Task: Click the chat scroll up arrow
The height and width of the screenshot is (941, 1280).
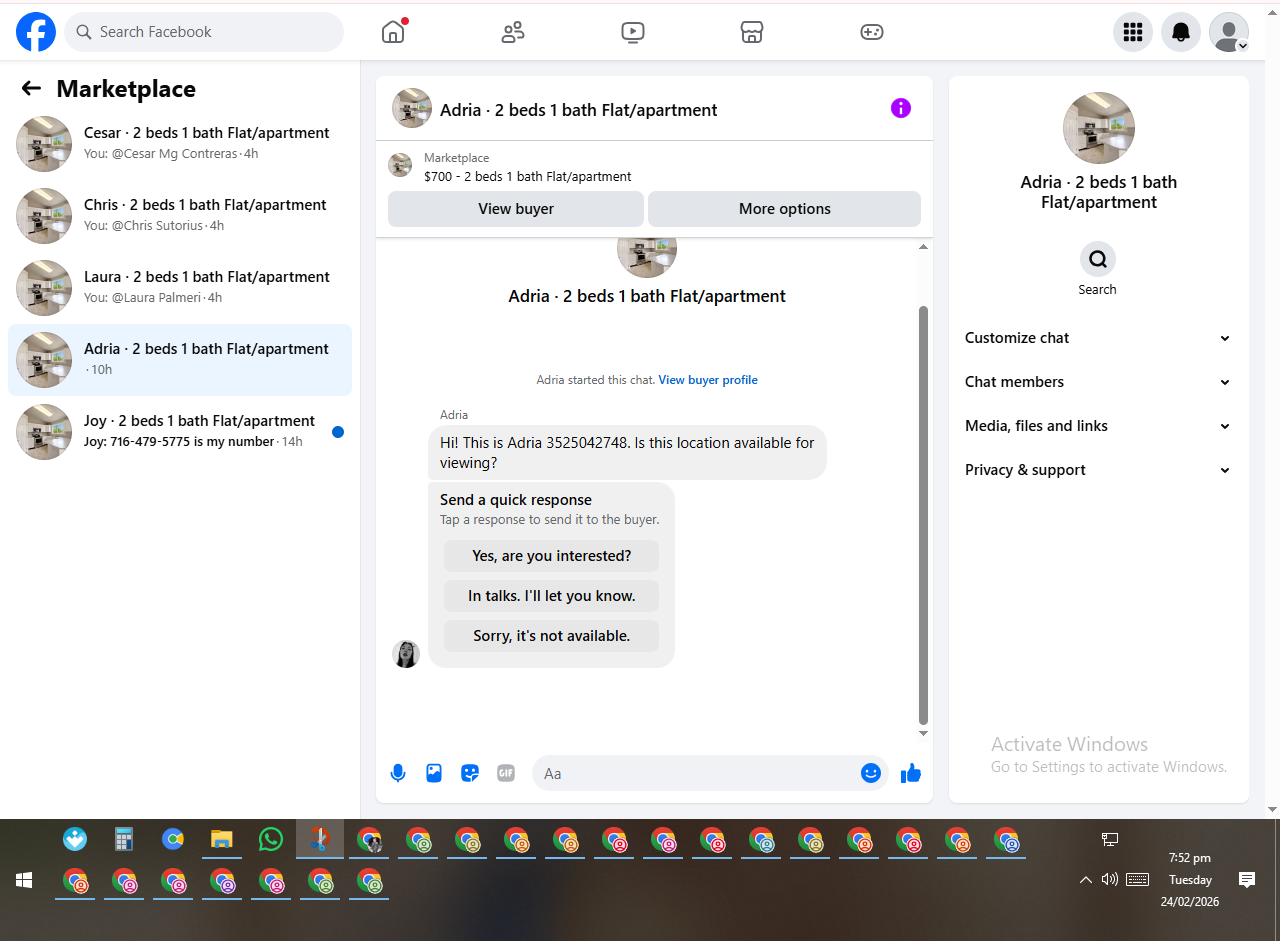Action: click(923, 246)
